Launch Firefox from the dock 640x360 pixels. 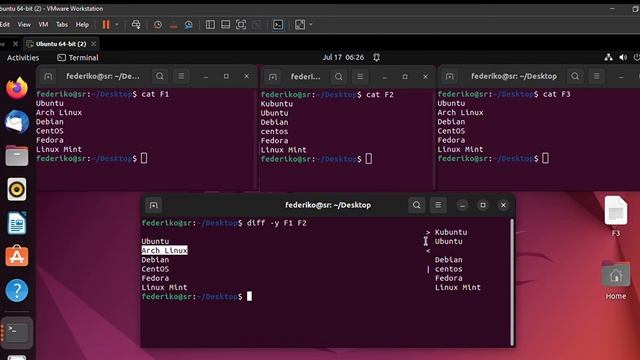point(17,88)
